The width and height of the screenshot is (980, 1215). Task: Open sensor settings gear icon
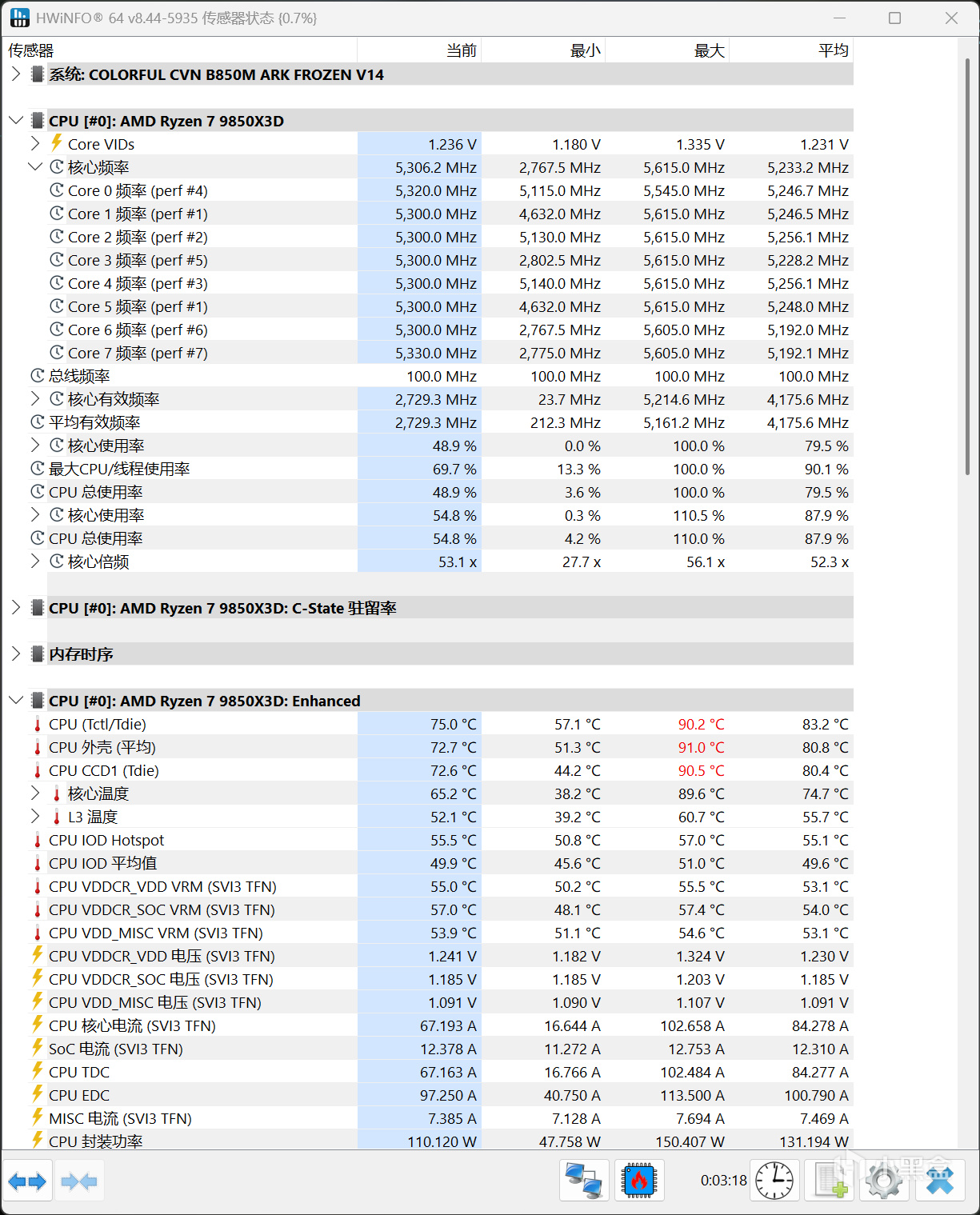(884, 1181)
